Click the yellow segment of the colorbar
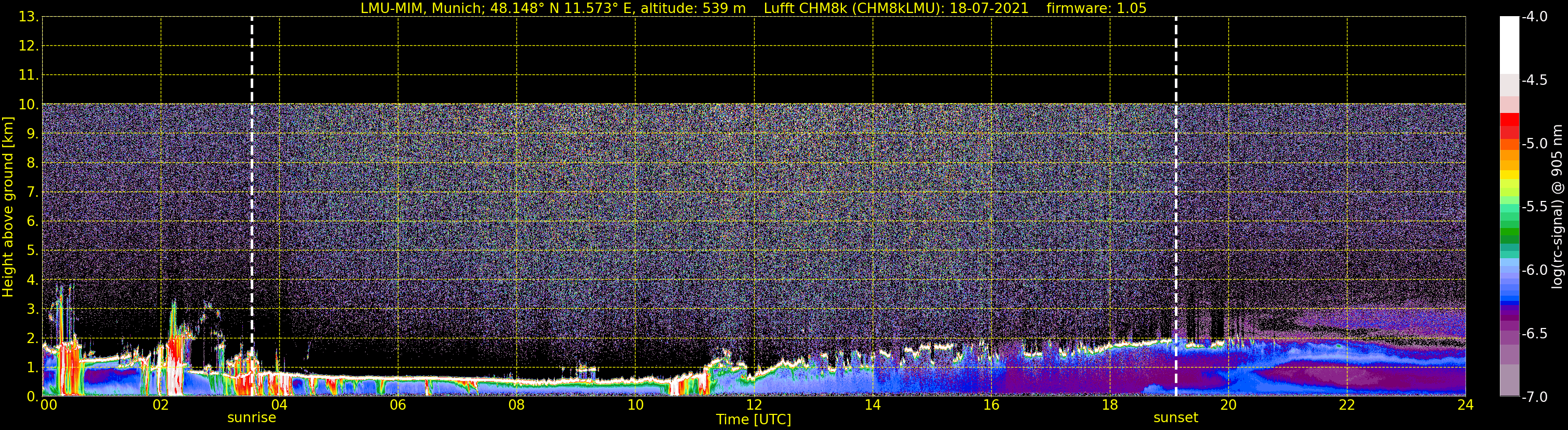 (x=1509, y=175)
